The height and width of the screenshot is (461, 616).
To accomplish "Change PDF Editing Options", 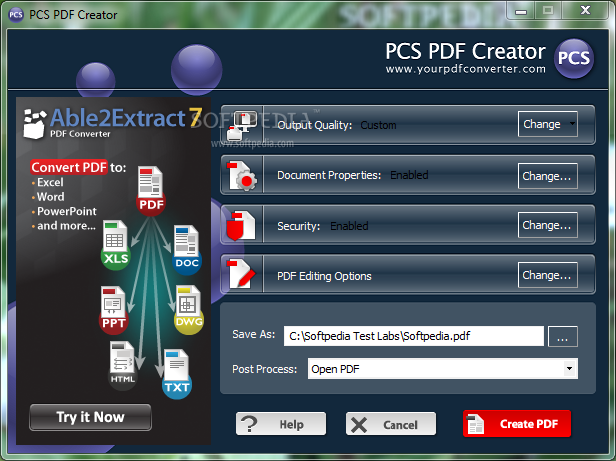I will (x=548, y=275).
